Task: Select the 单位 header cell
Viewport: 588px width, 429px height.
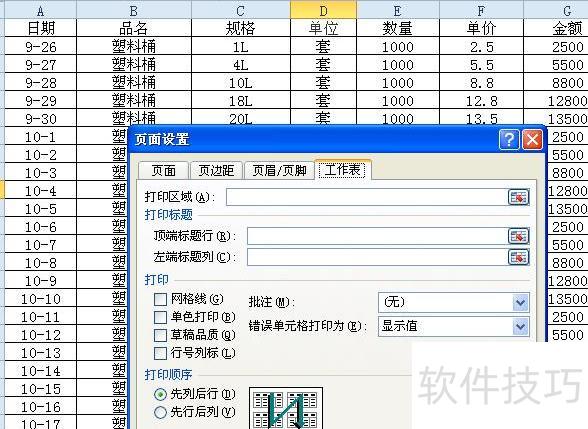Action: coord(323,28)
